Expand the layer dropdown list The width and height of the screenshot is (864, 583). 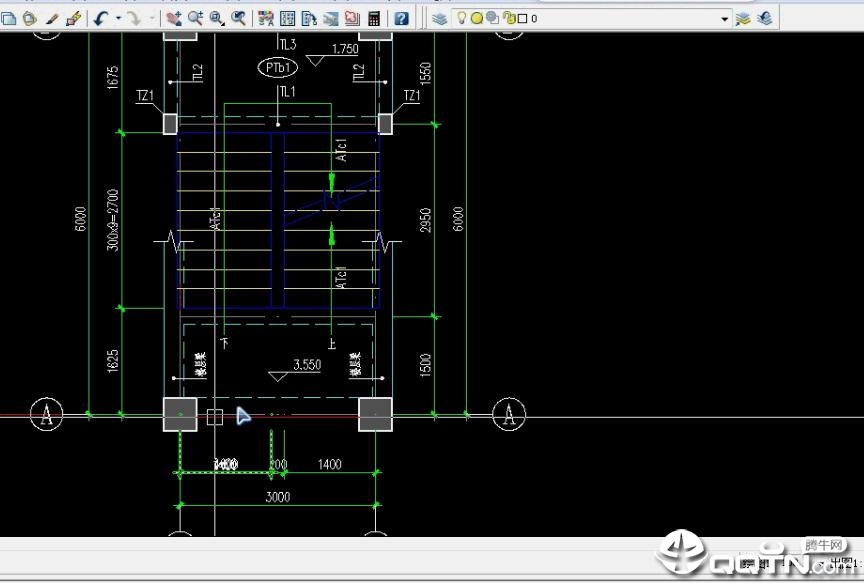click(x=725, y=19)
